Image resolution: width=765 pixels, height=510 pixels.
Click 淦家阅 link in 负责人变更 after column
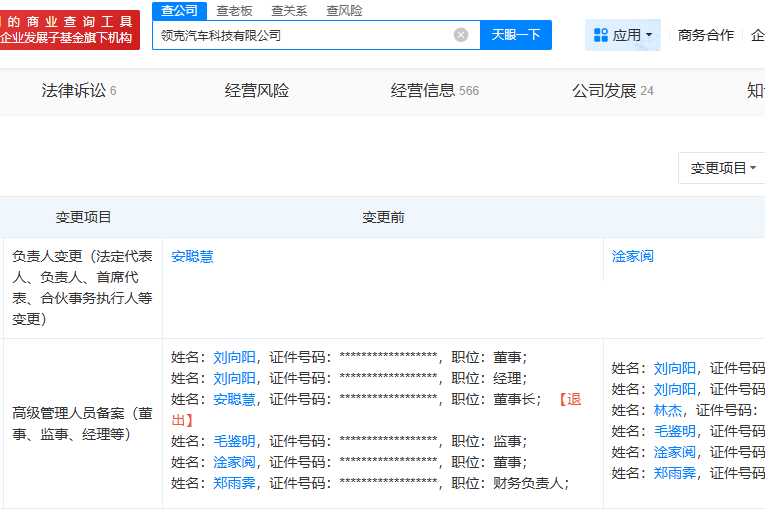[633, 256]
